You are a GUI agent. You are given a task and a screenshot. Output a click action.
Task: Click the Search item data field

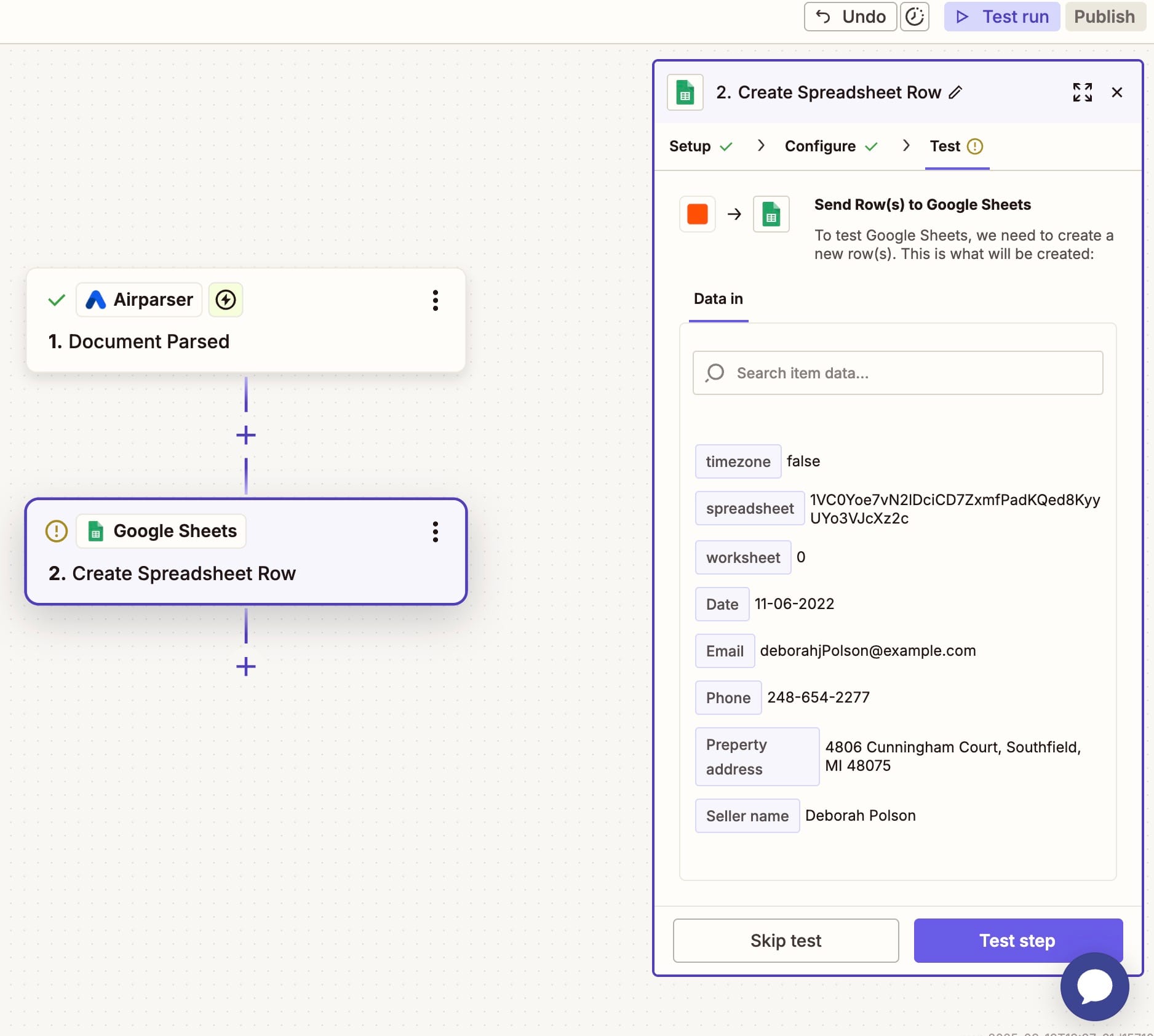click(x=897, y=373)
